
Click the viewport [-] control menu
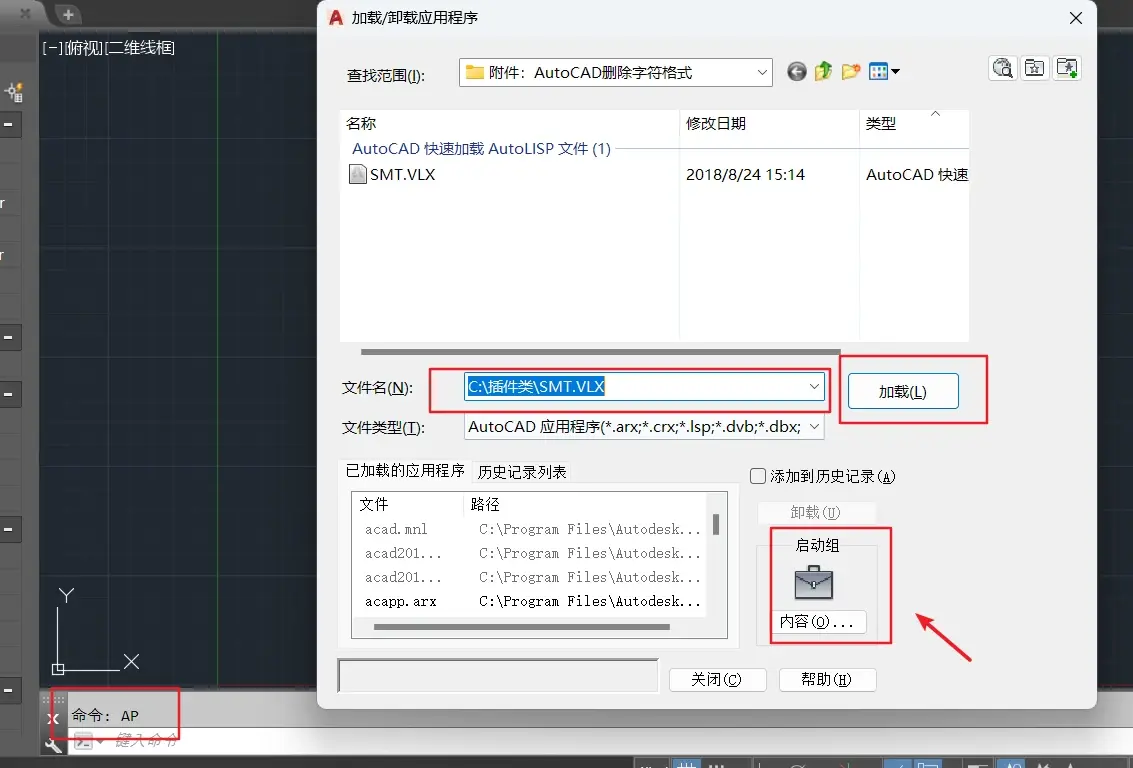[x=51, y=48]
